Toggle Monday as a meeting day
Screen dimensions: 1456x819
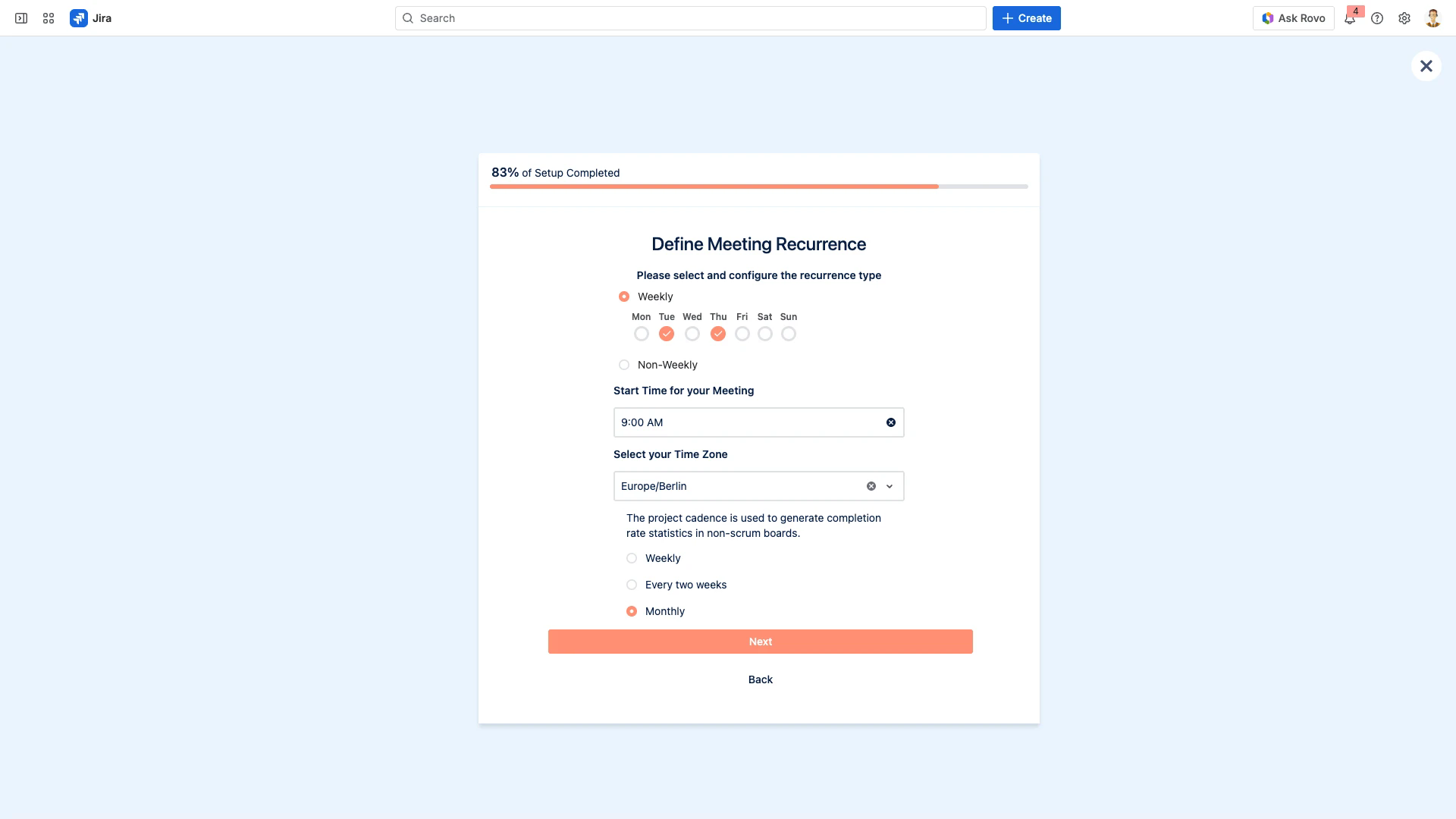click(641, 333)
